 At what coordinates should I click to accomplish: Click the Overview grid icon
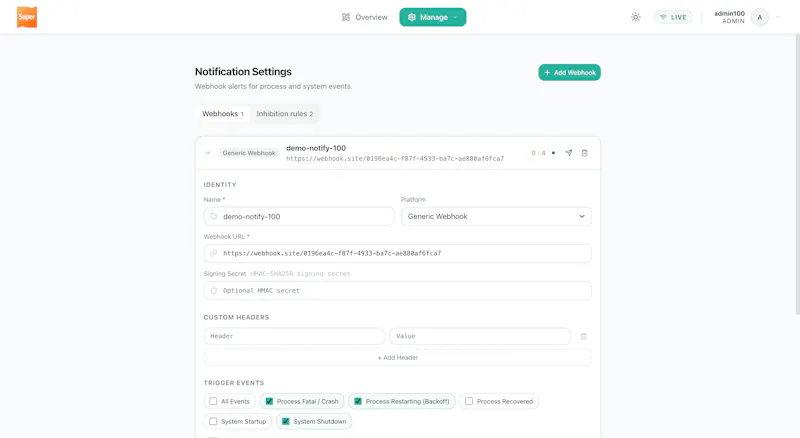coord(346,17)
